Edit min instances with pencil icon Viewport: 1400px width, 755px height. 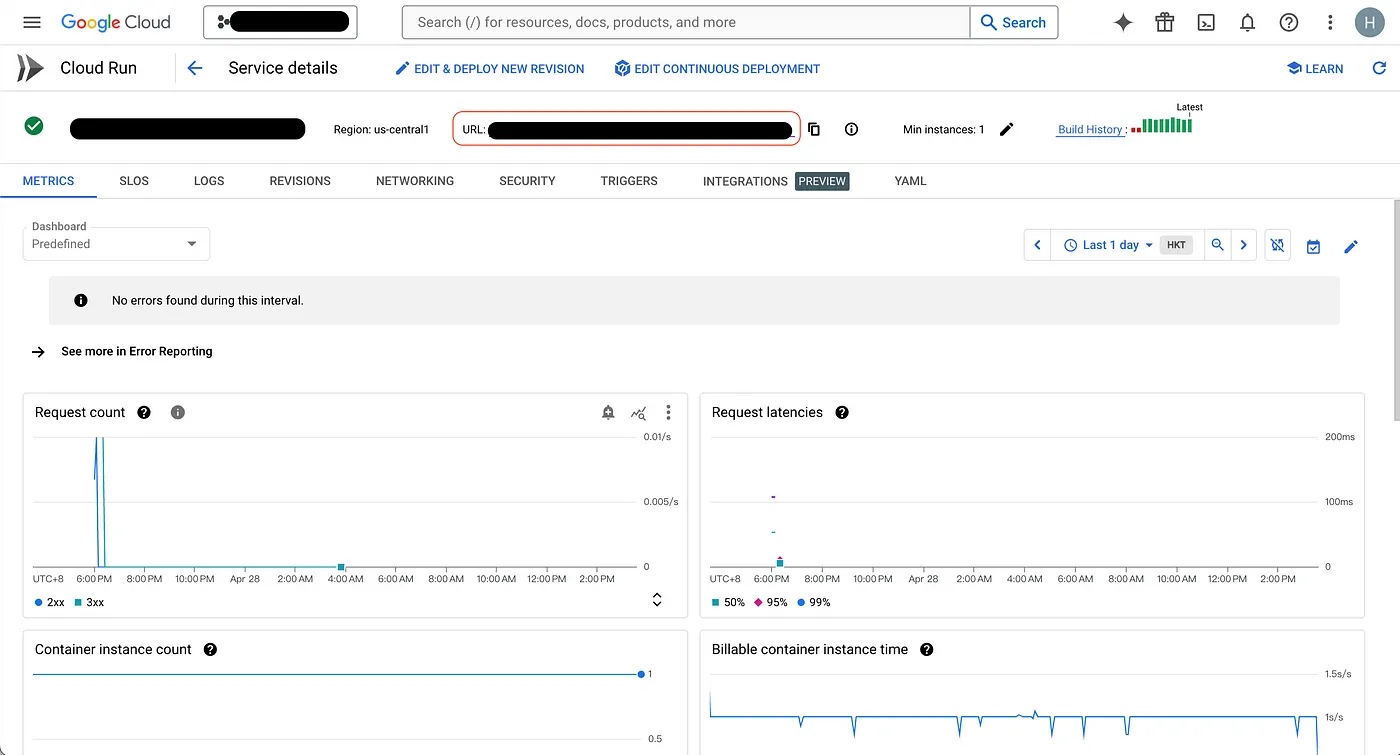tap(1007, 129)
